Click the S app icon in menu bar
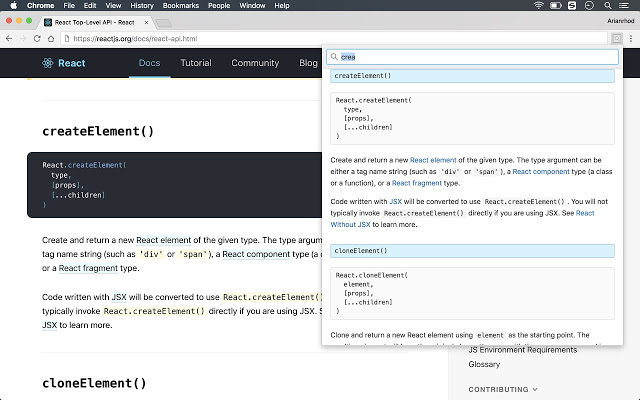Image resolution: width=640 pixels, height=400 pixels. pyautogui.click(x=572, y=5)
